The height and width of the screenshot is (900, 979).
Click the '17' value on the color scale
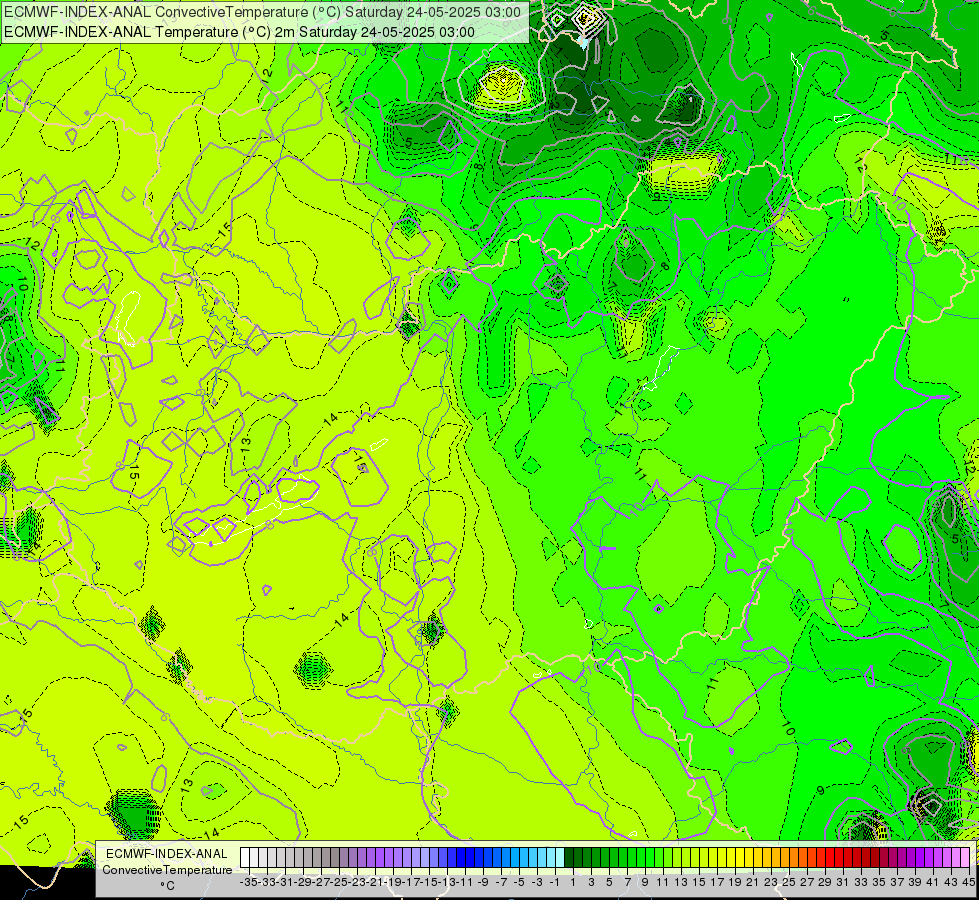point(717,882)
